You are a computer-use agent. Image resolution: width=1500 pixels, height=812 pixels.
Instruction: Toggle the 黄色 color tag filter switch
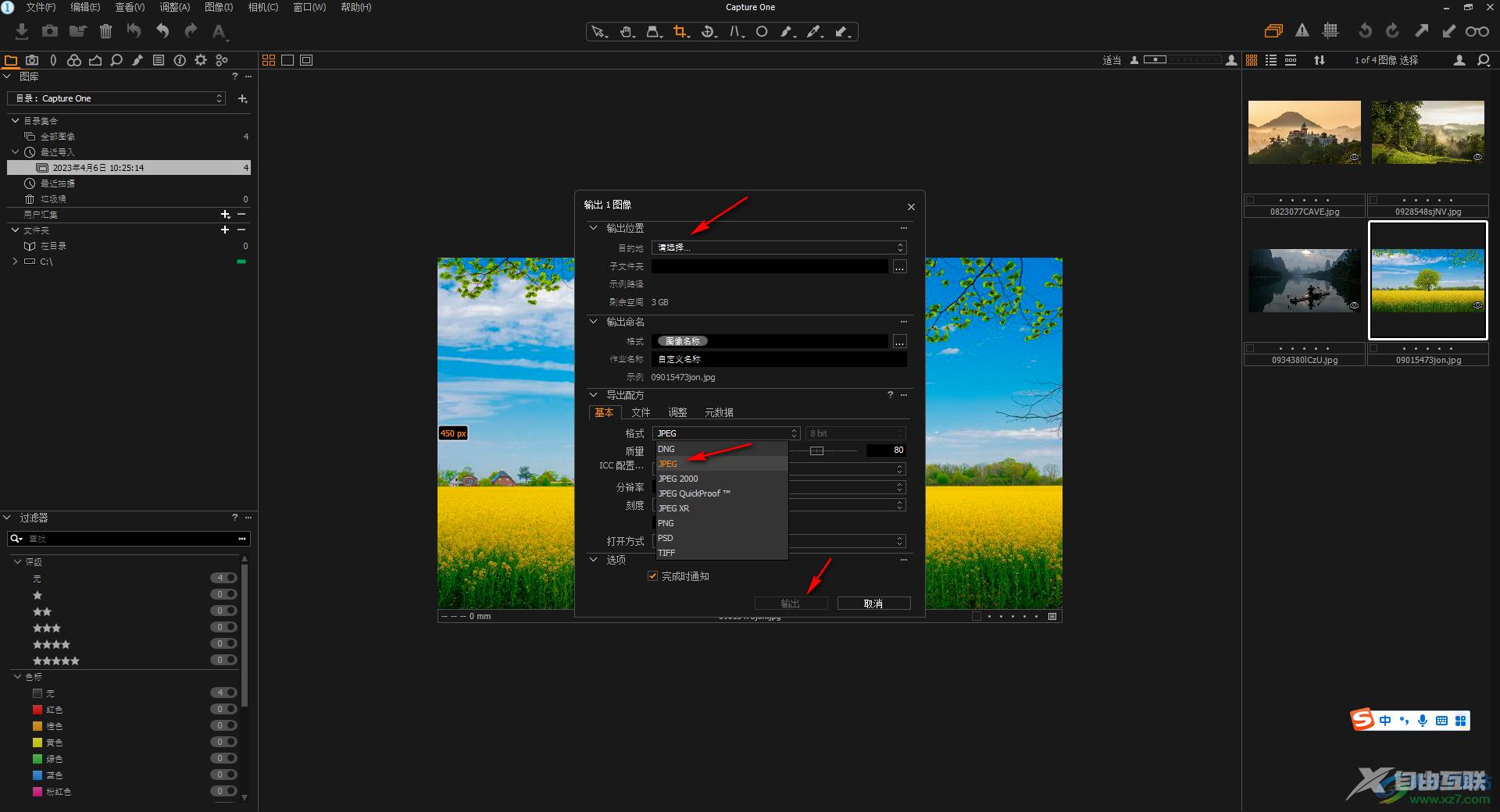223,742
